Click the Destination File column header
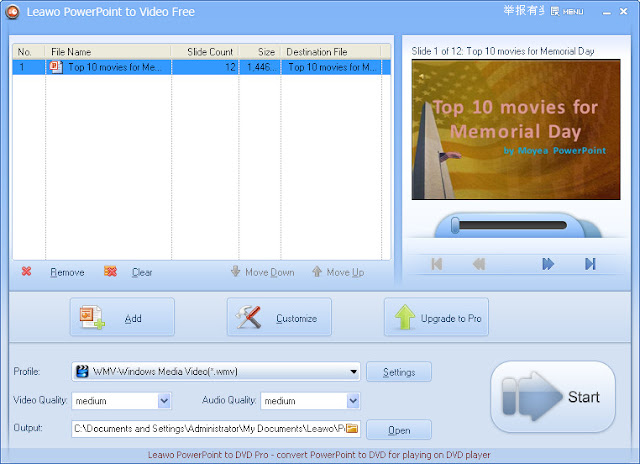640x464 pixels. tap(331, 52)
